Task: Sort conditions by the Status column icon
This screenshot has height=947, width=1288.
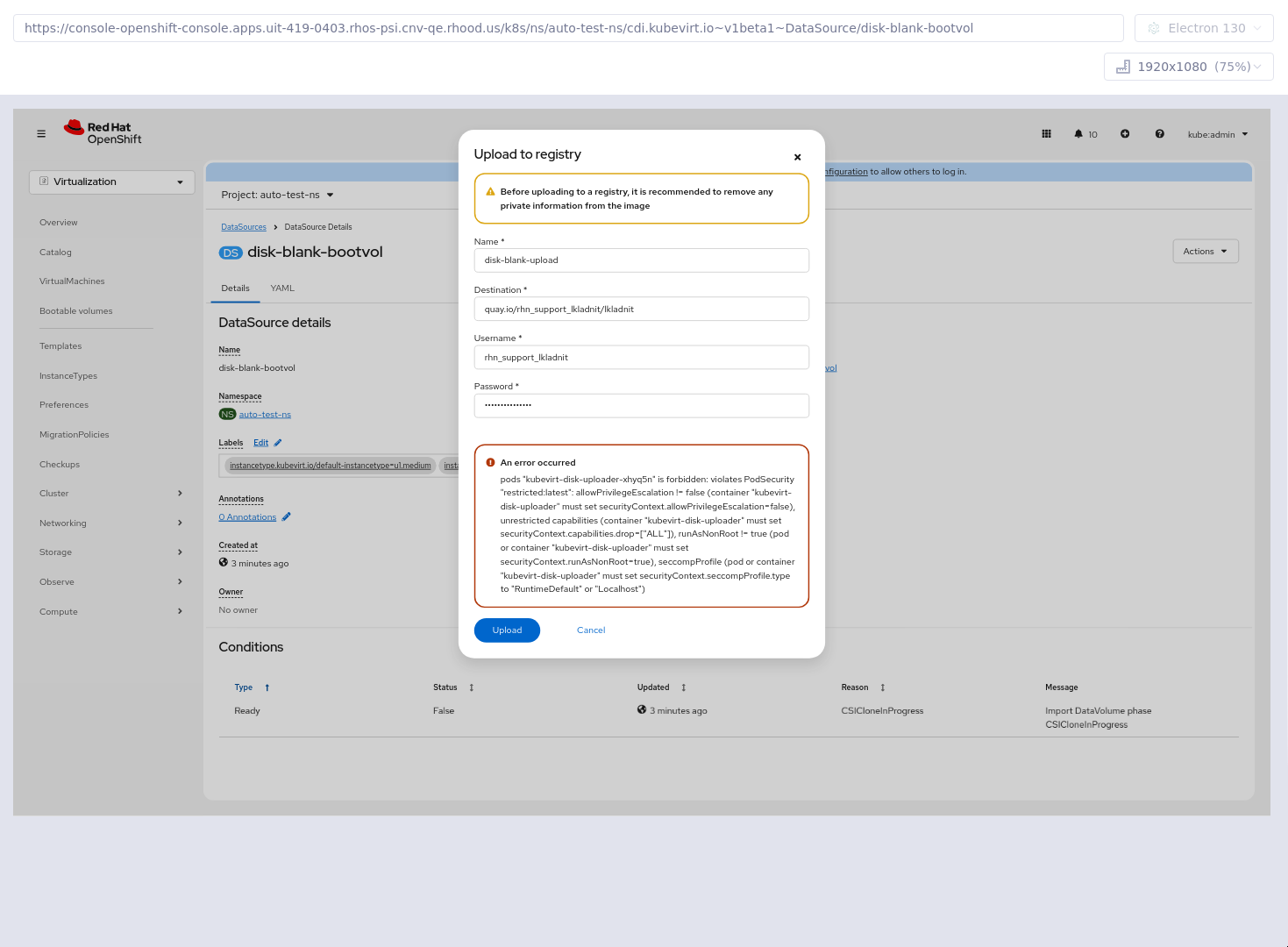Action: [472, 687]
